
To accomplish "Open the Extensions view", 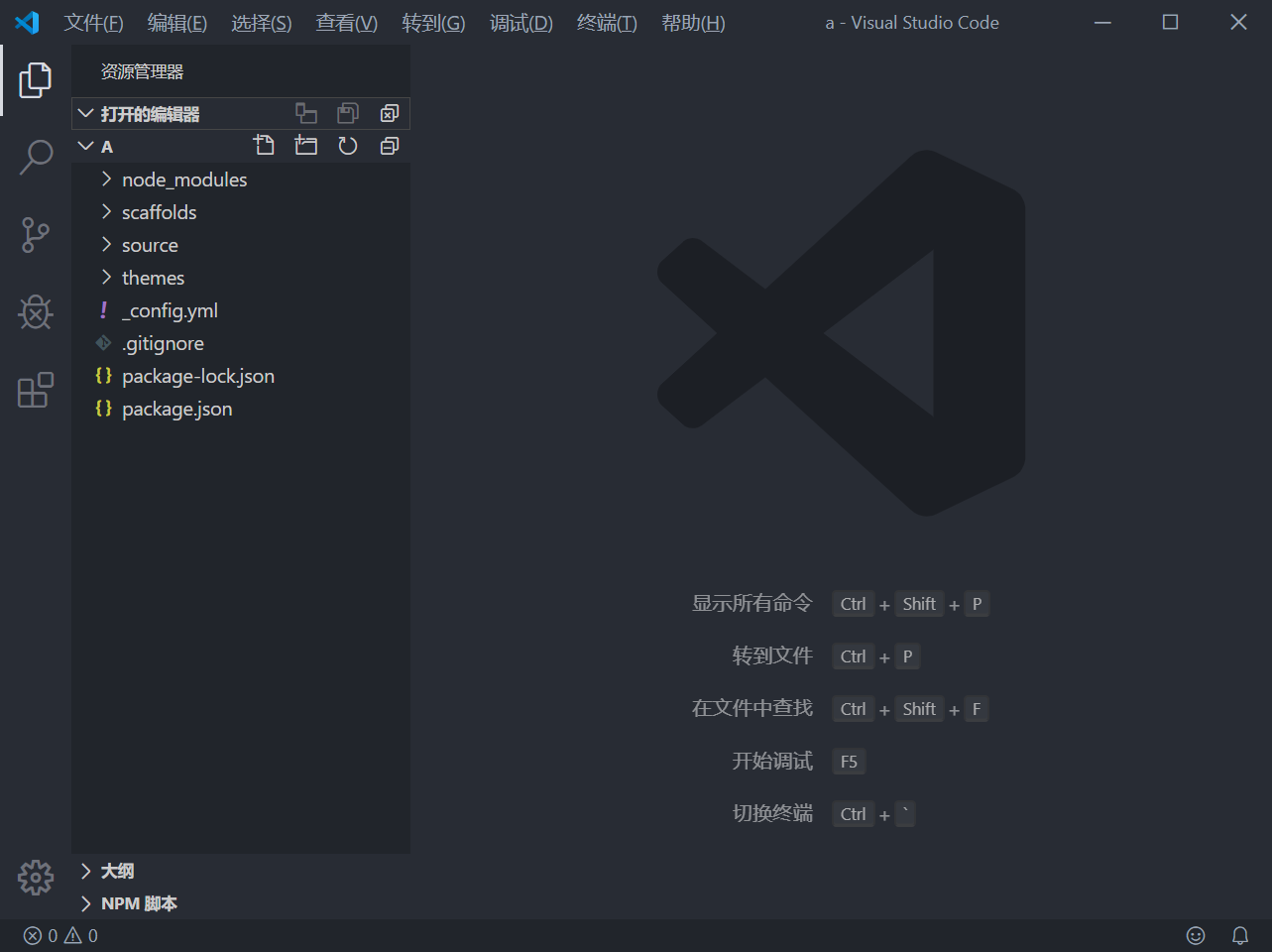I will [x=36, y=391].
